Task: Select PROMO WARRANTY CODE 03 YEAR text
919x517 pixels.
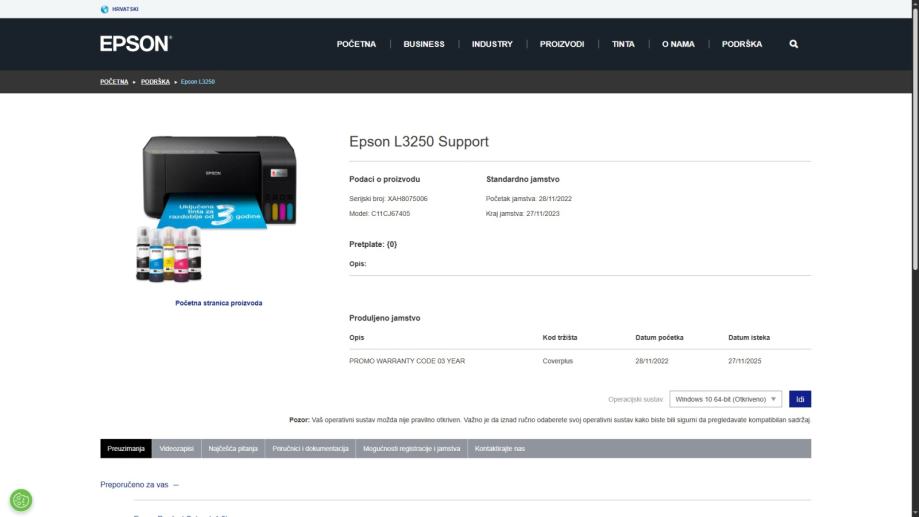Action: click(407, 361)
